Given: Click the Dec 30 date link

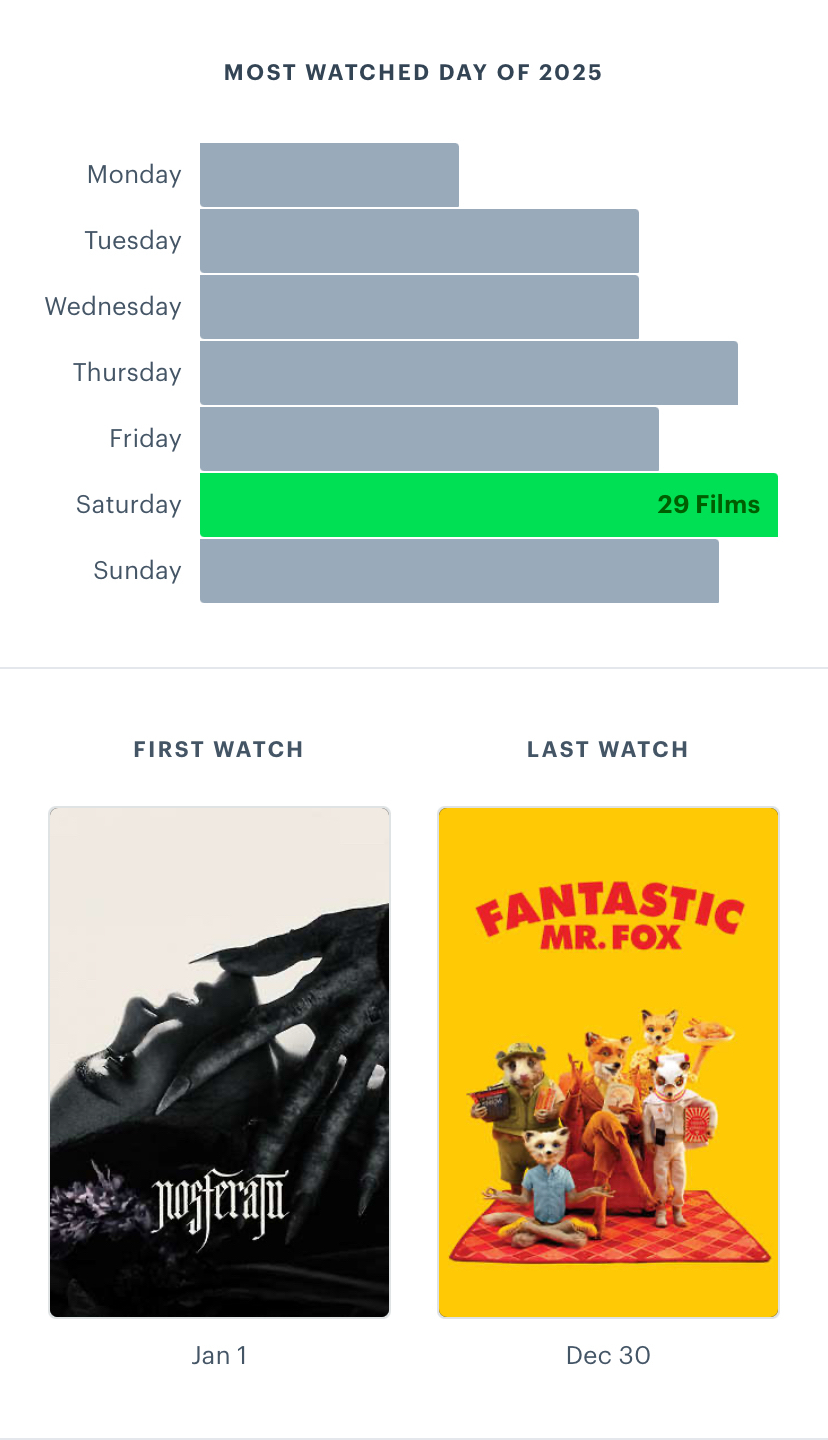Looking at the screenshot, I should tap(608, 1356).
